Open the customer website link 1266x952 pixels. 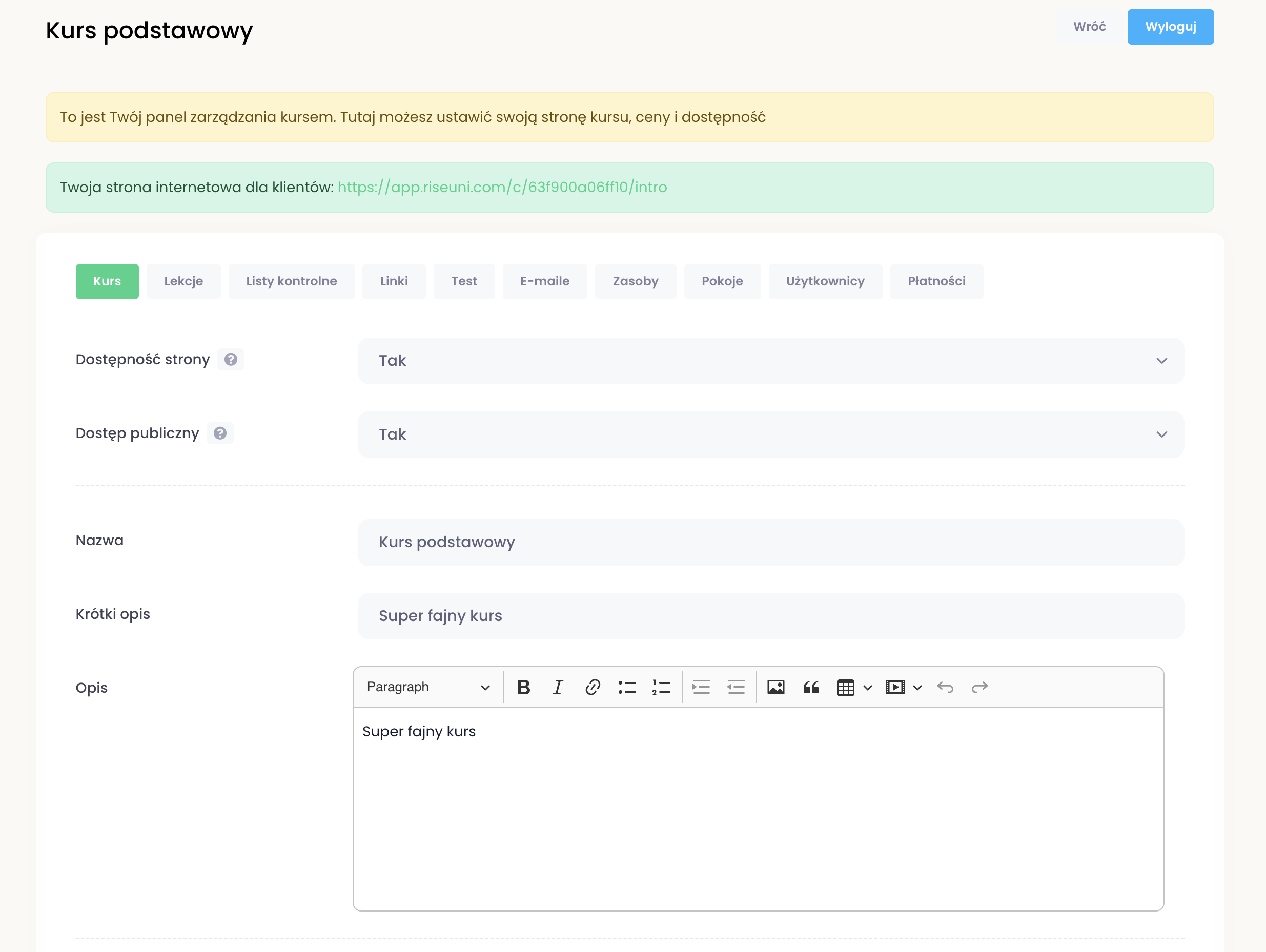[x=502, y=187]
